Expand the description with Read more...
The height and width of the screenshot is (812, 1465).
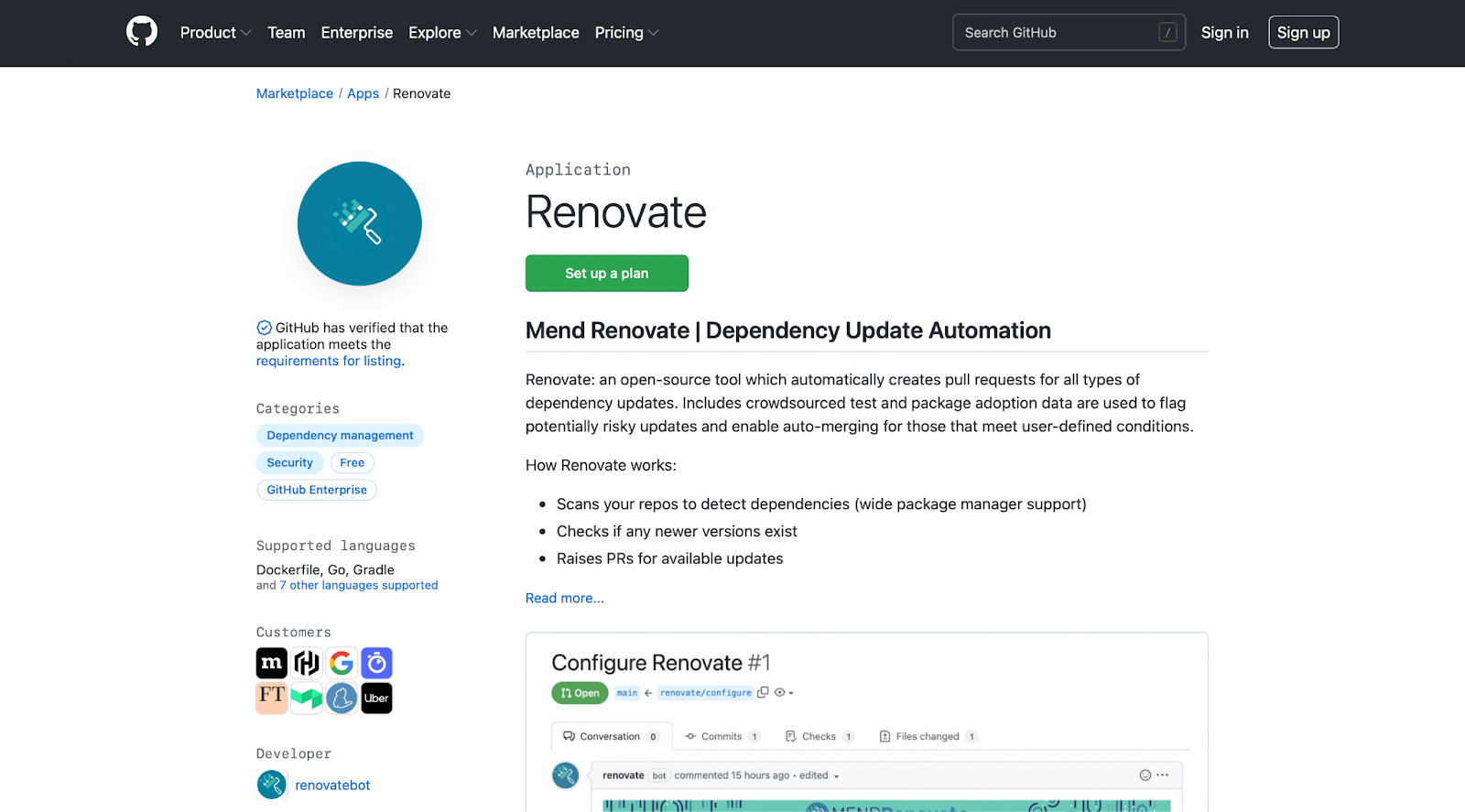565,598
